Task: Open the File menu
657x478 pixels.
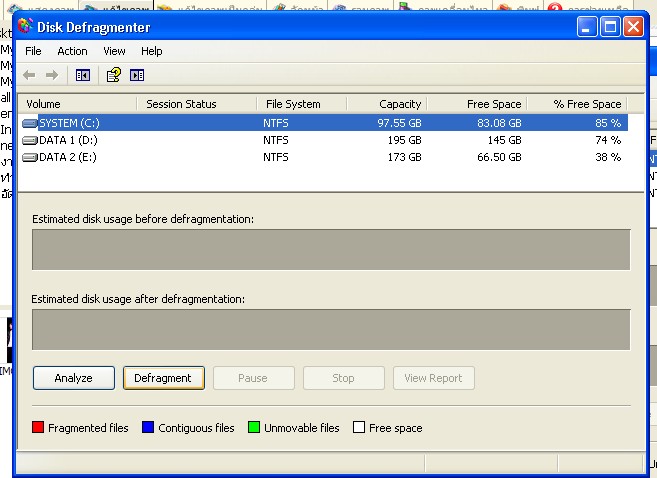Action: [33, 51]
